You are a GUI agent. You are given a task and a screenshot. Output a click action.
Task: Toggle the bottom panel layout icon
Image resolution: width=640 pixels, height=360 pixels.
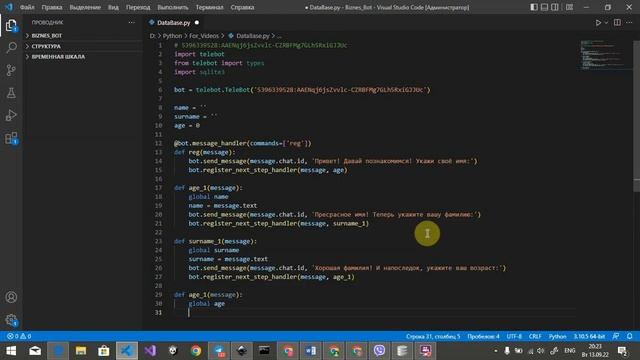pyautogui.click(x=544, y=7)
